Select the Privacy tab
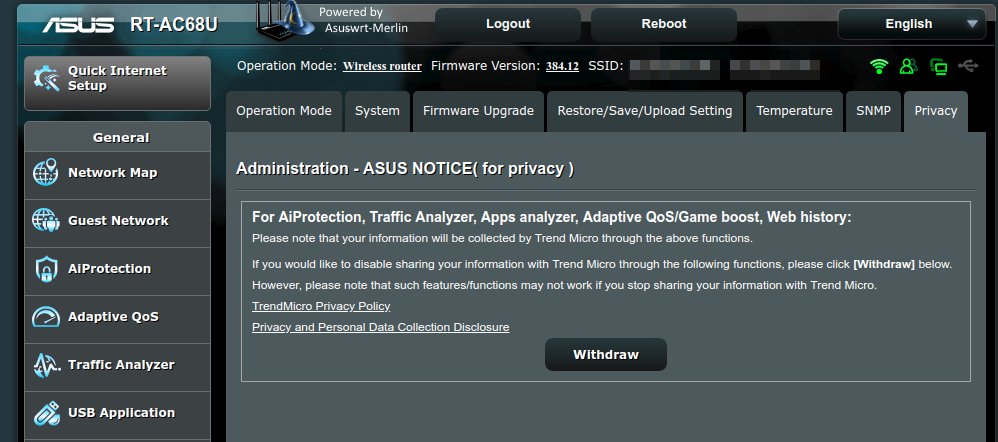 pos(936,111)
